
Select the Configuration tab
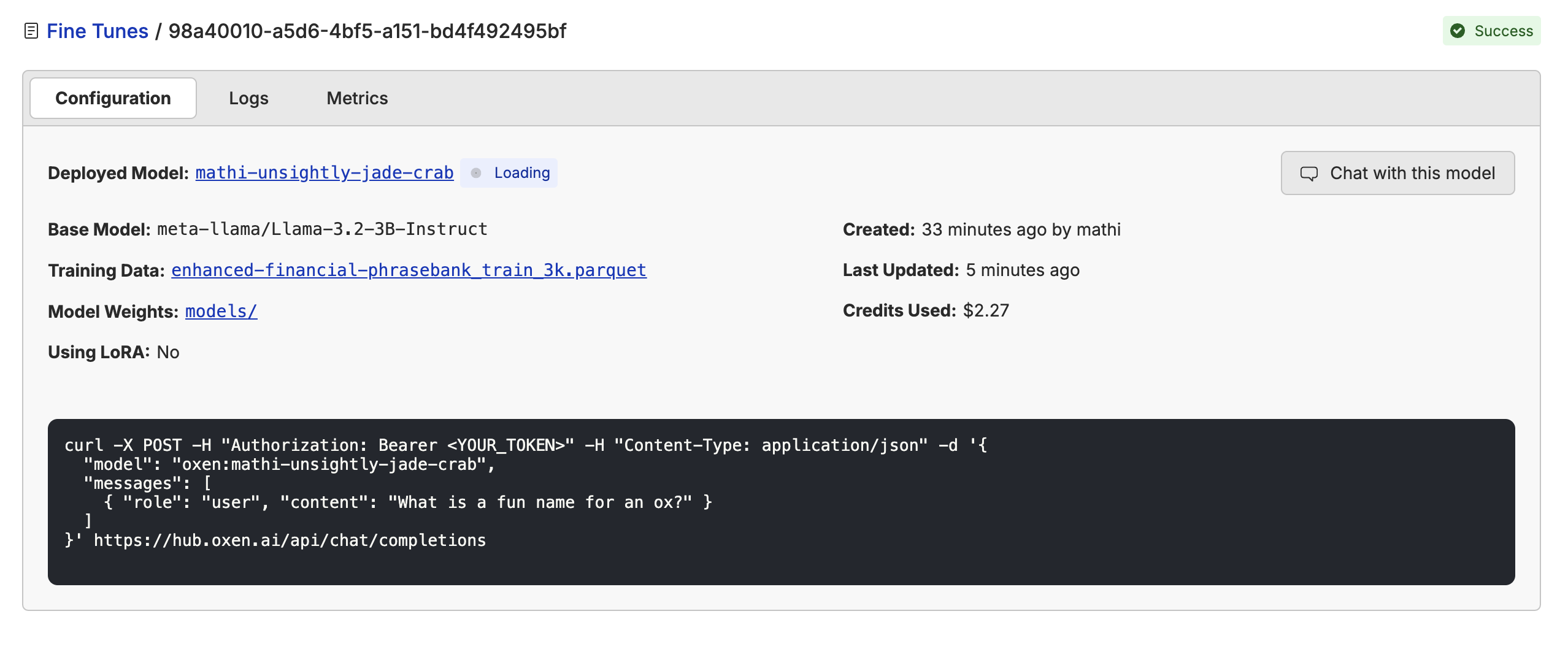coord(113,98)
